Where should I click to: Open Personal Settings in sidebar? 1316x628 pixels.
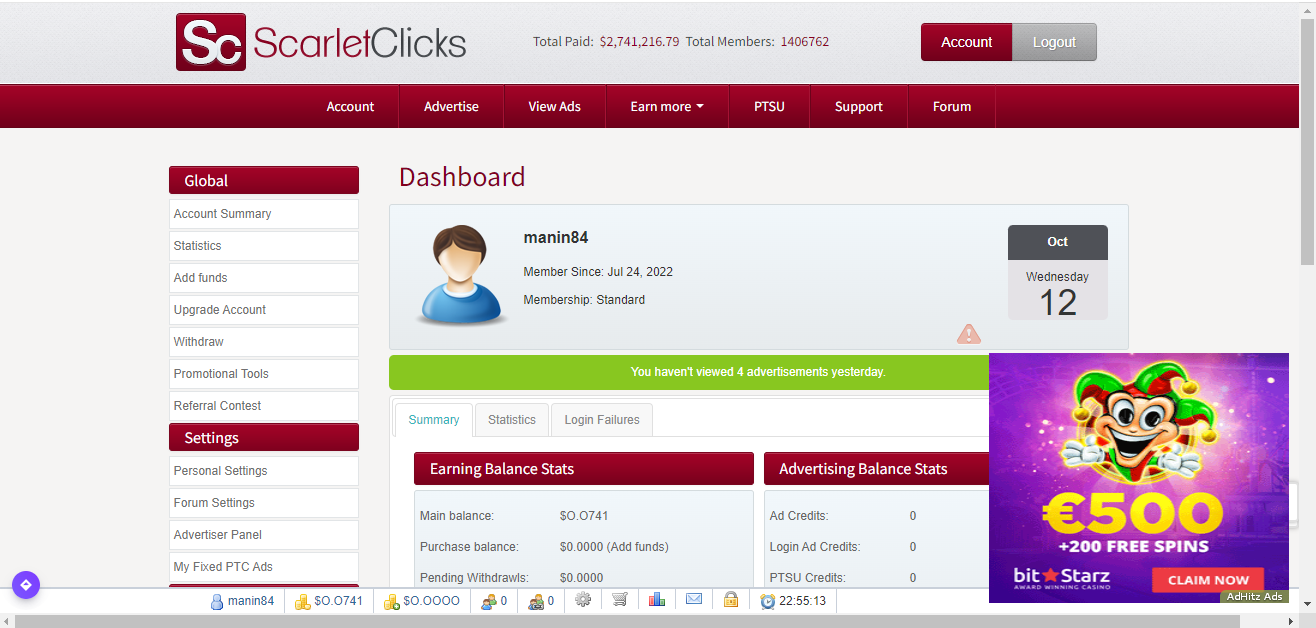coord(264,471)
